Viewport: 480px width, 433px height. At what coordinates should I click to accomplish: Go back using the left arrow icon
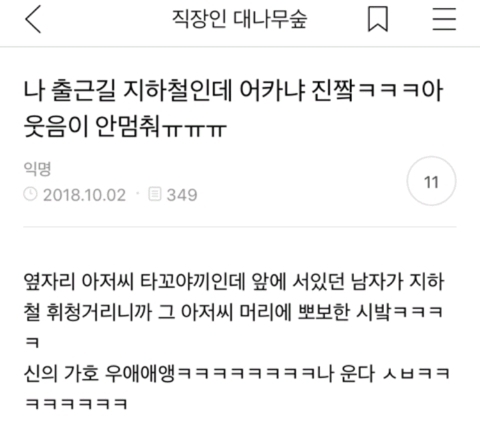point(33,19)
